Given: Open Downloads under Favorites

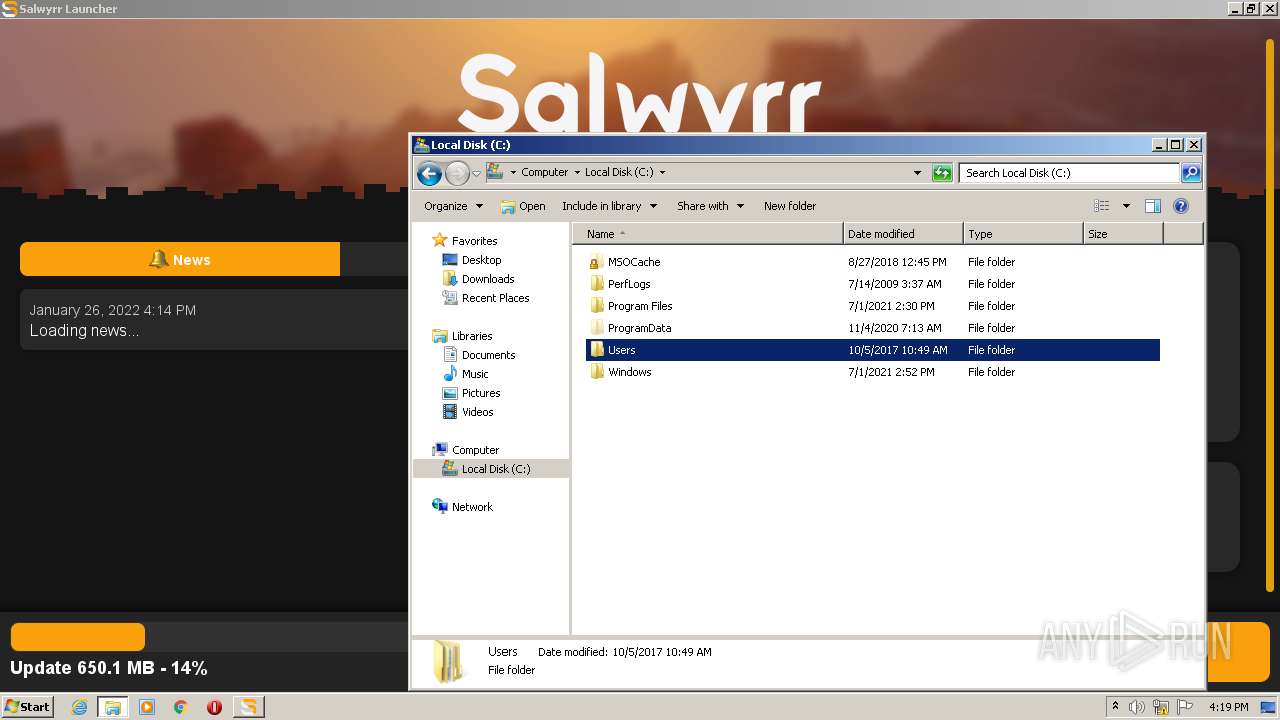Looking at the screenshot, I should click(488, 279).
